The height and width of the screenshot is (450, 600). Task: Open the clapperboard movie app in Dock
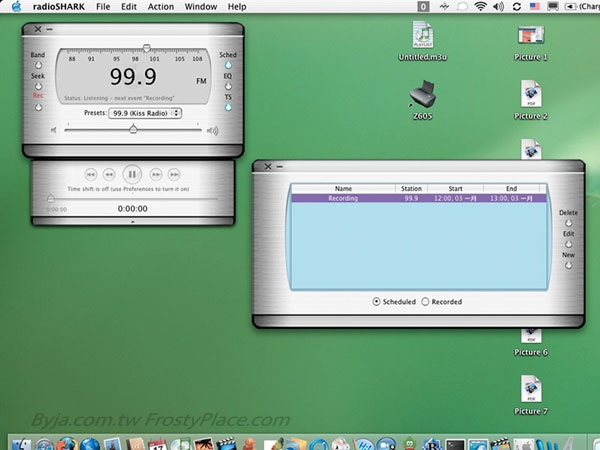(x=226, y=443)
